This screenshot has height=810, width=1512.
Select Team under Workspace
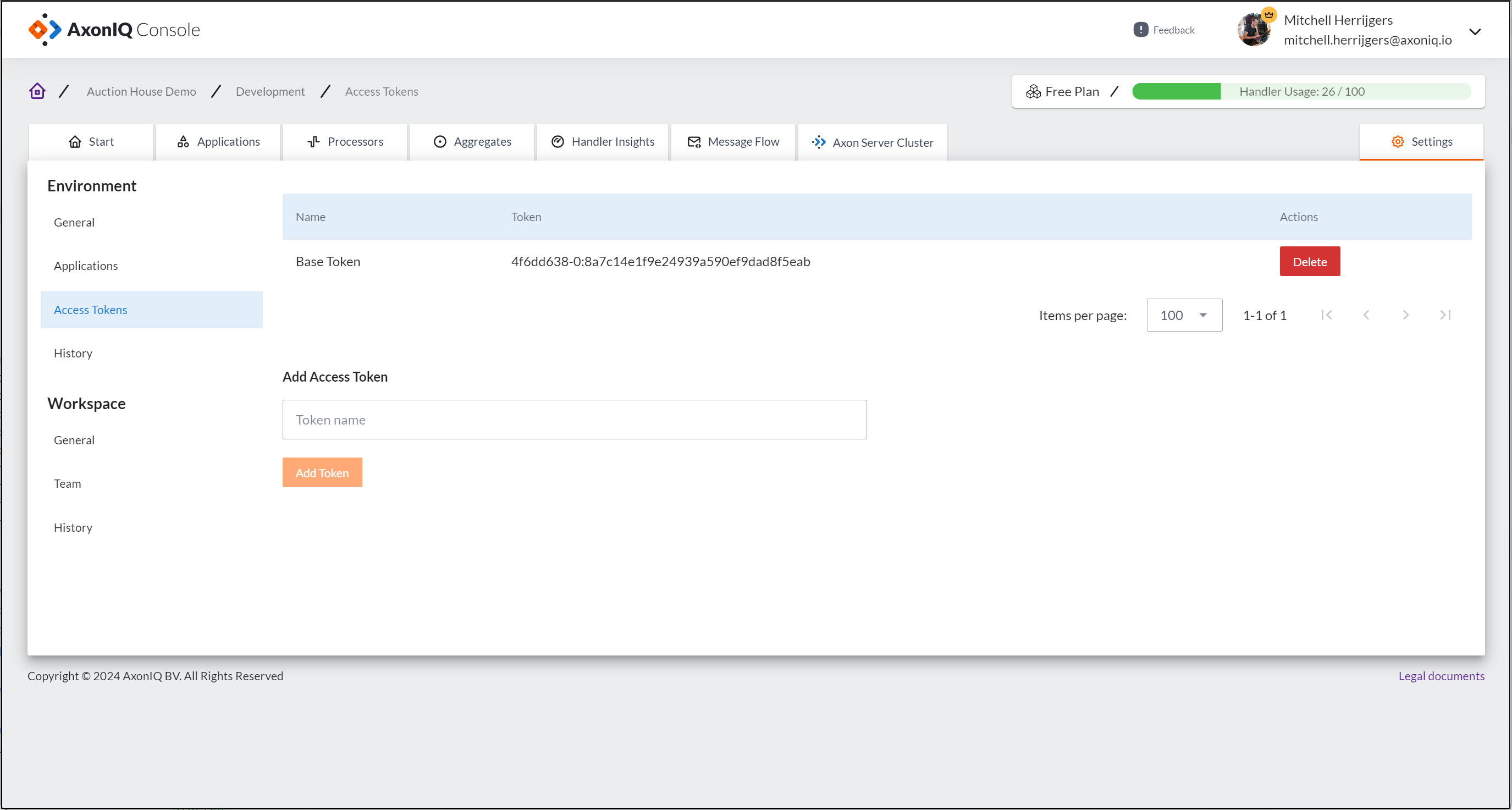tap(151, 484)
